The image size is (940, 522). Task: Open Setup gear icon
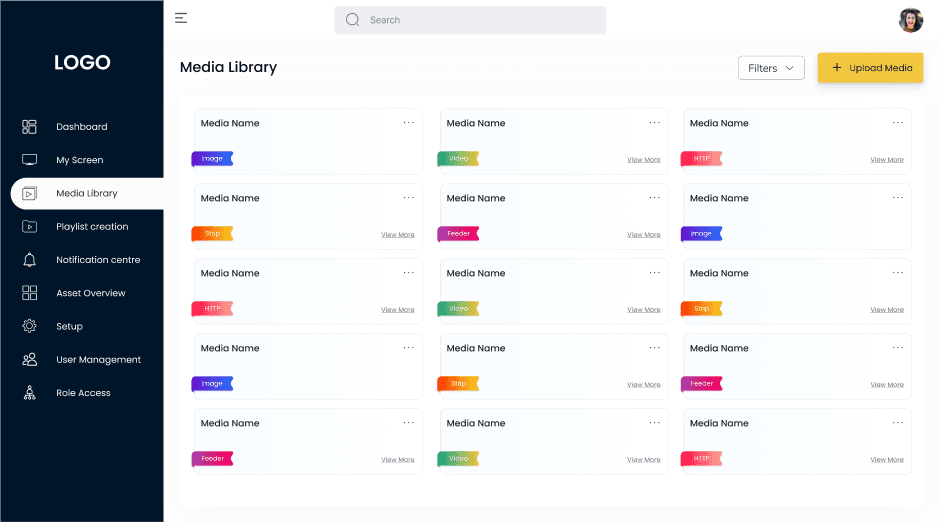[29, 326]
